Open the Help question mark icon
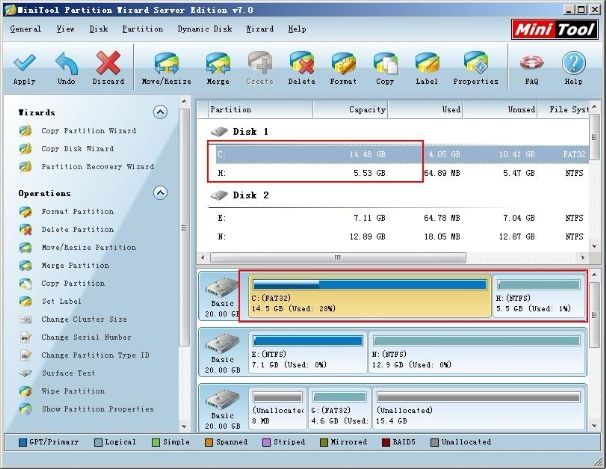The width and height of the screenshot is (606, 469). 574,63
